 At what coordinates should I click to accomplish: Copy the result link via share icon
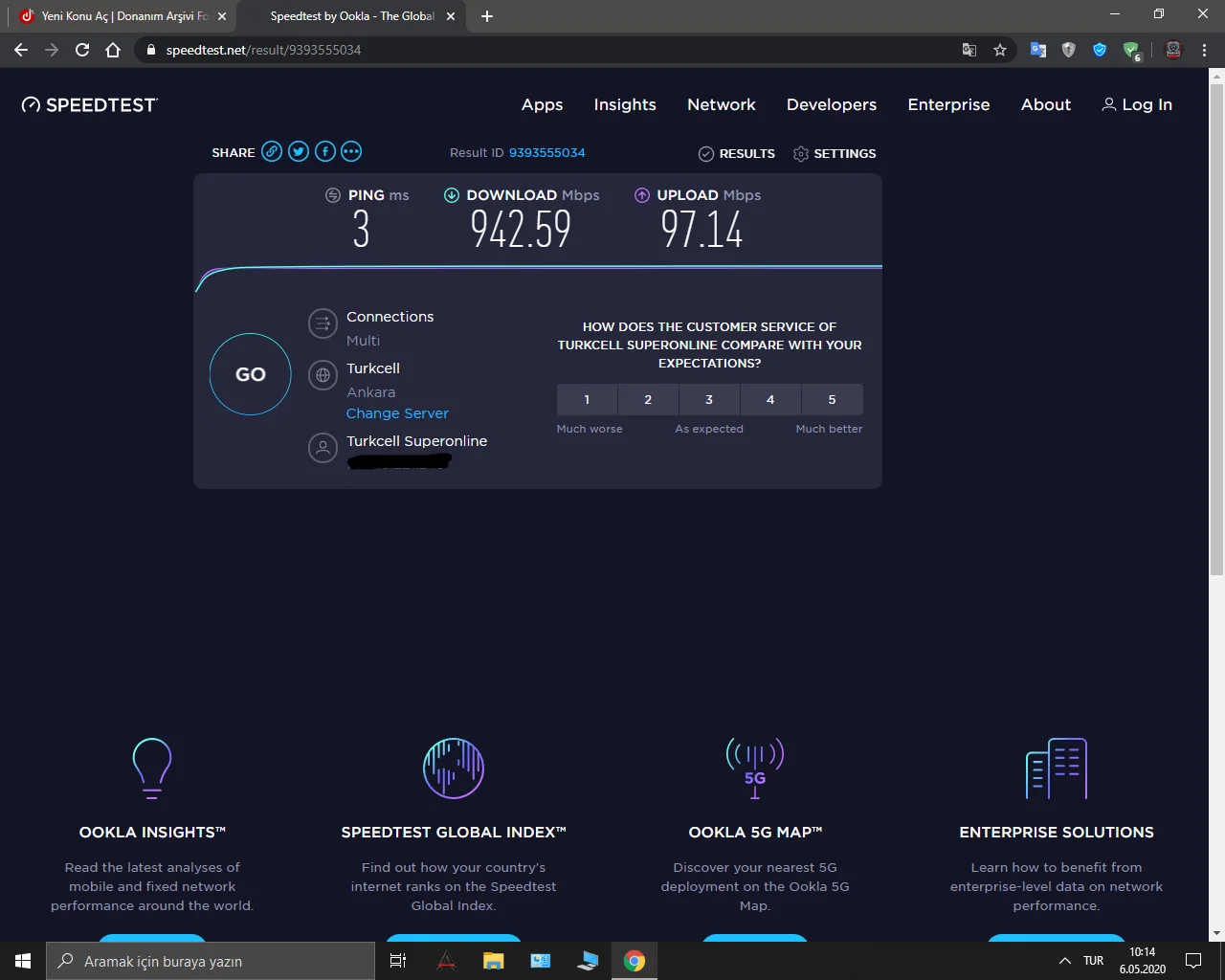[x=272, y=151]
